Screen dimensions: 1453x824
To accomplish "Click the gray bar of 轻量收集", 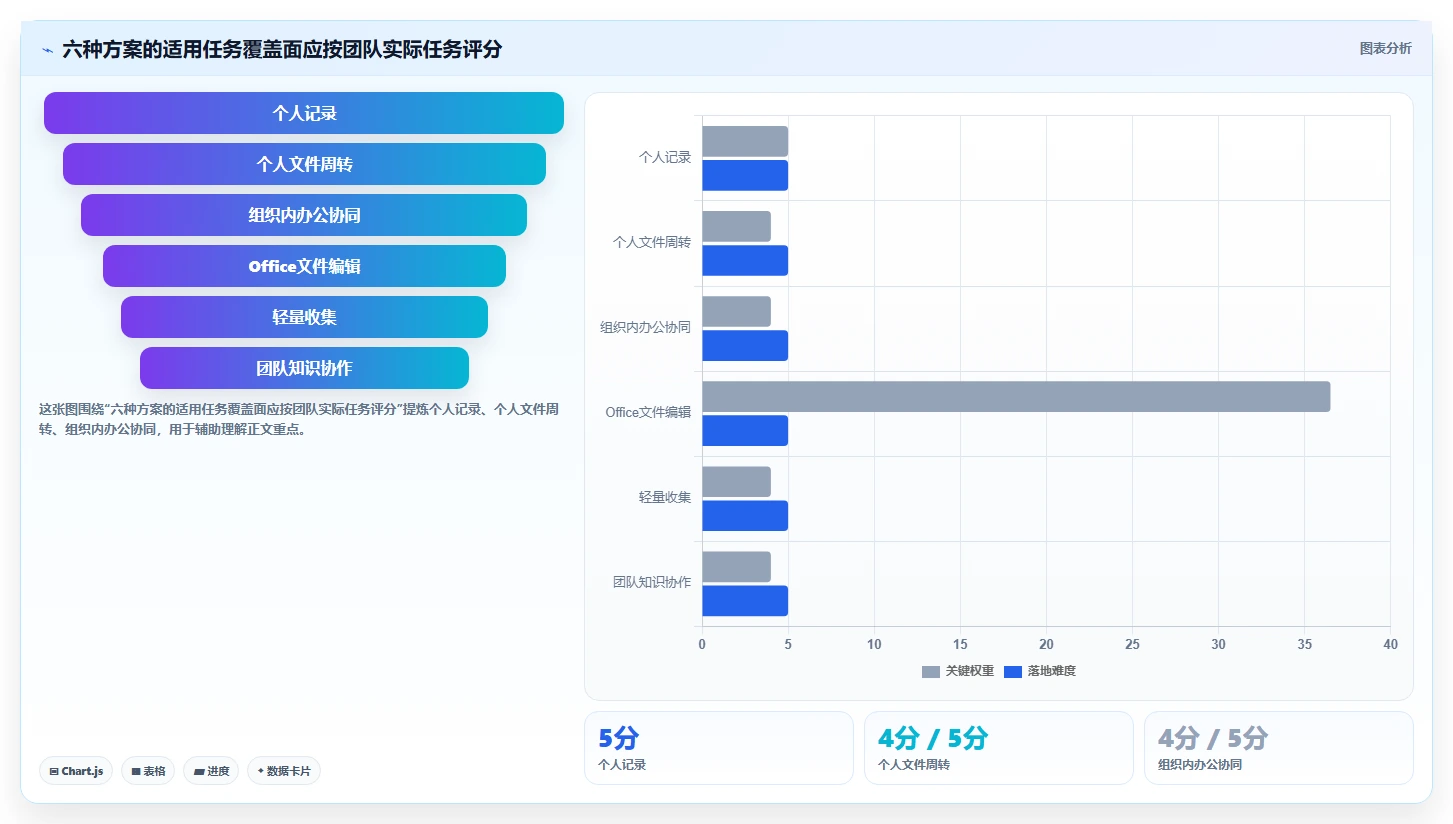I will coord(736,481).
